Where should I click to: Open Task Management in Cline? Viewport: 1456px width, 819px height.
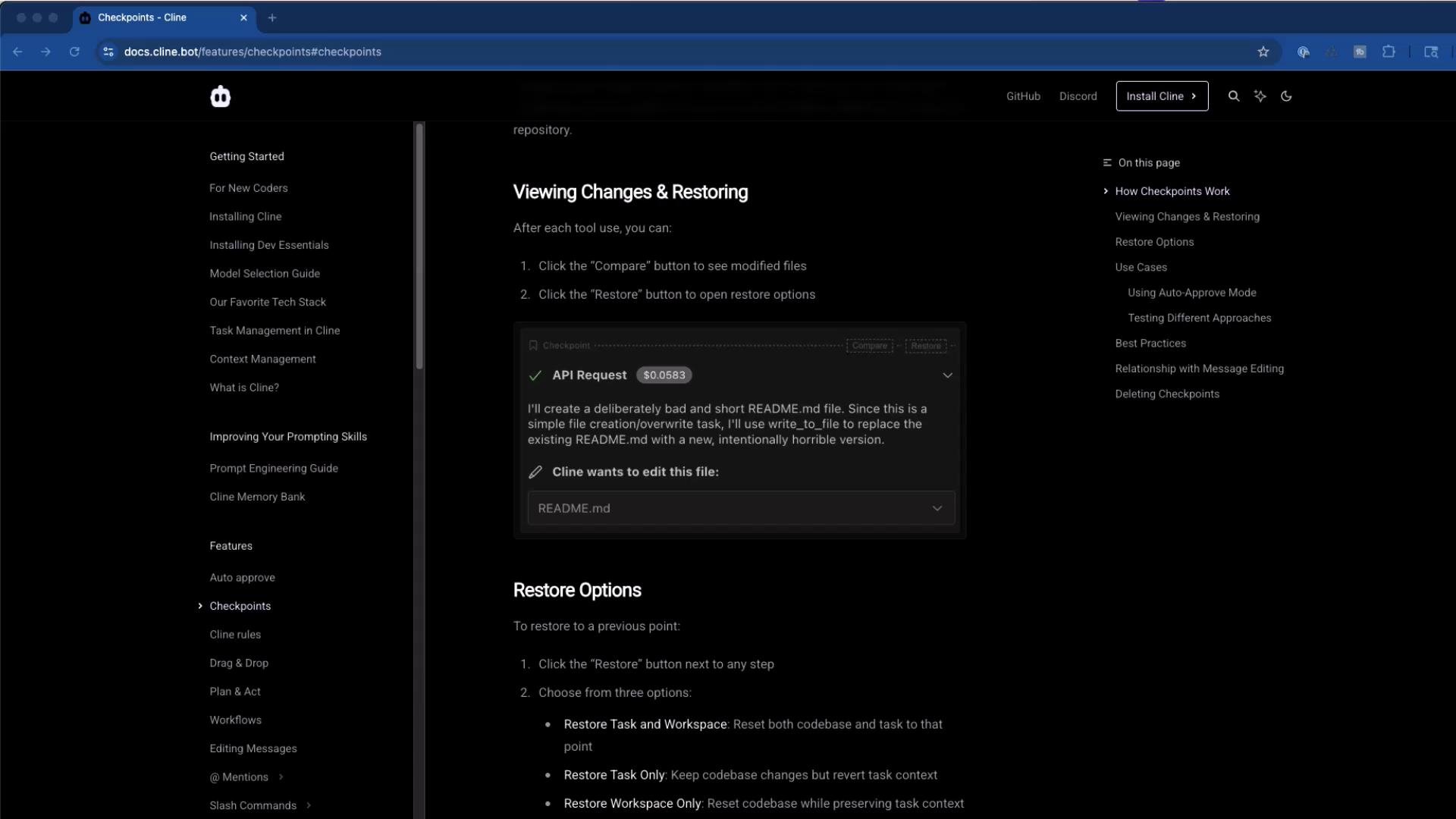point(275,331)
